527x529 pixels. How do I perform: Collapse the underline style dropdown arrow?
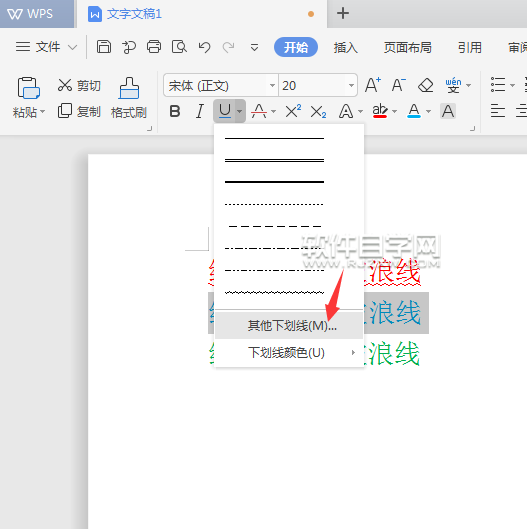240,111
